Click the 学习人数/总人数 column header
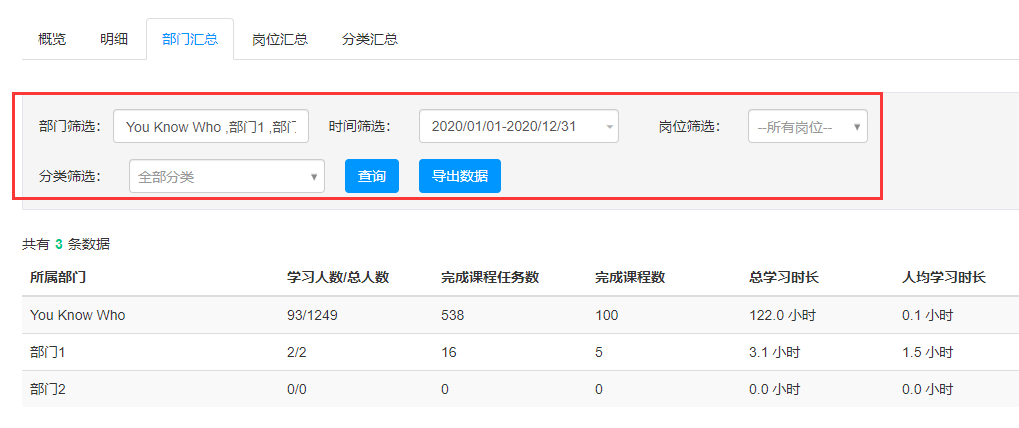 (x=338, y=277)
